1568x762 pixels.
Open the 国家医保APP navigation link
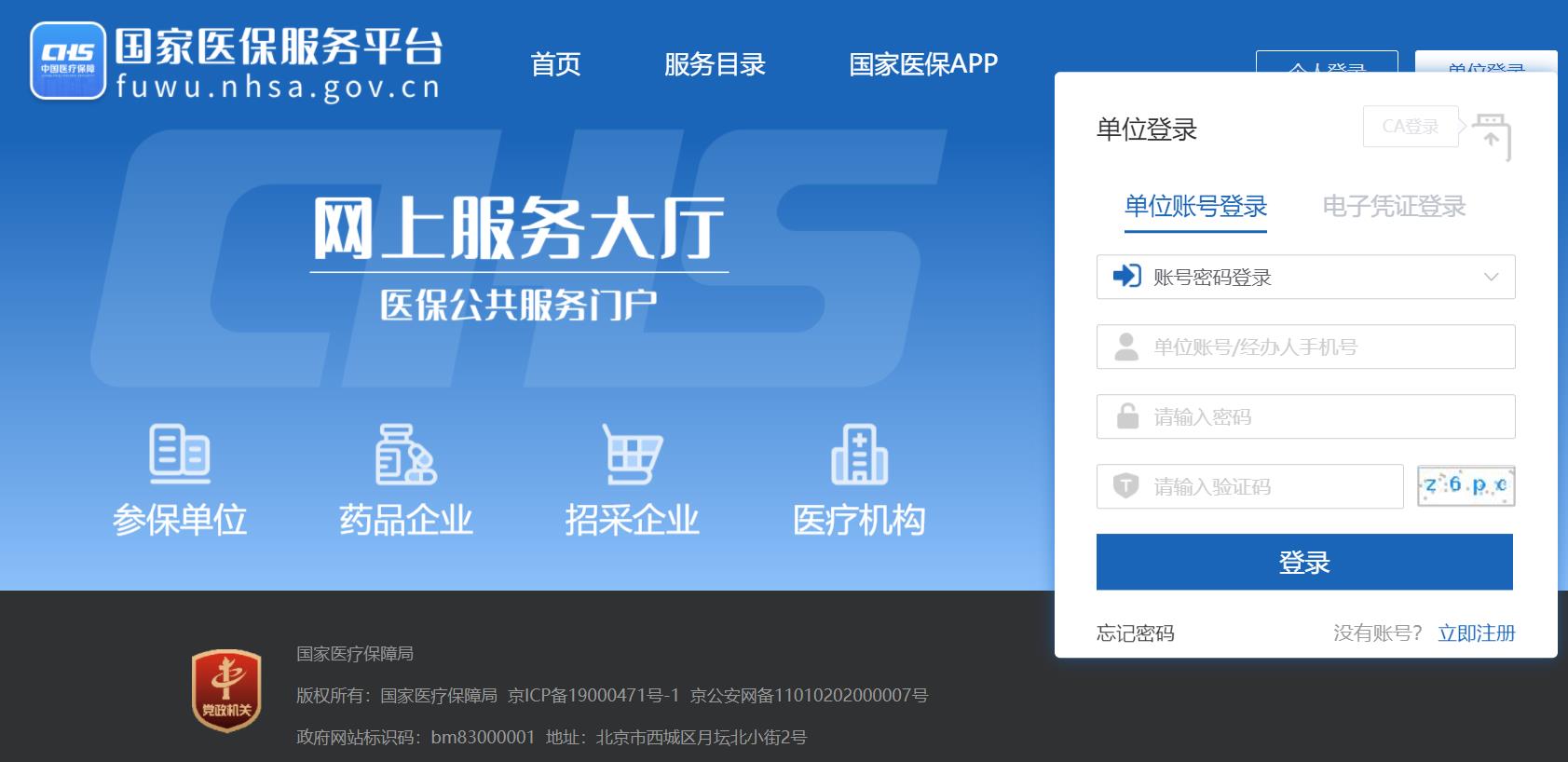[923, 63]
